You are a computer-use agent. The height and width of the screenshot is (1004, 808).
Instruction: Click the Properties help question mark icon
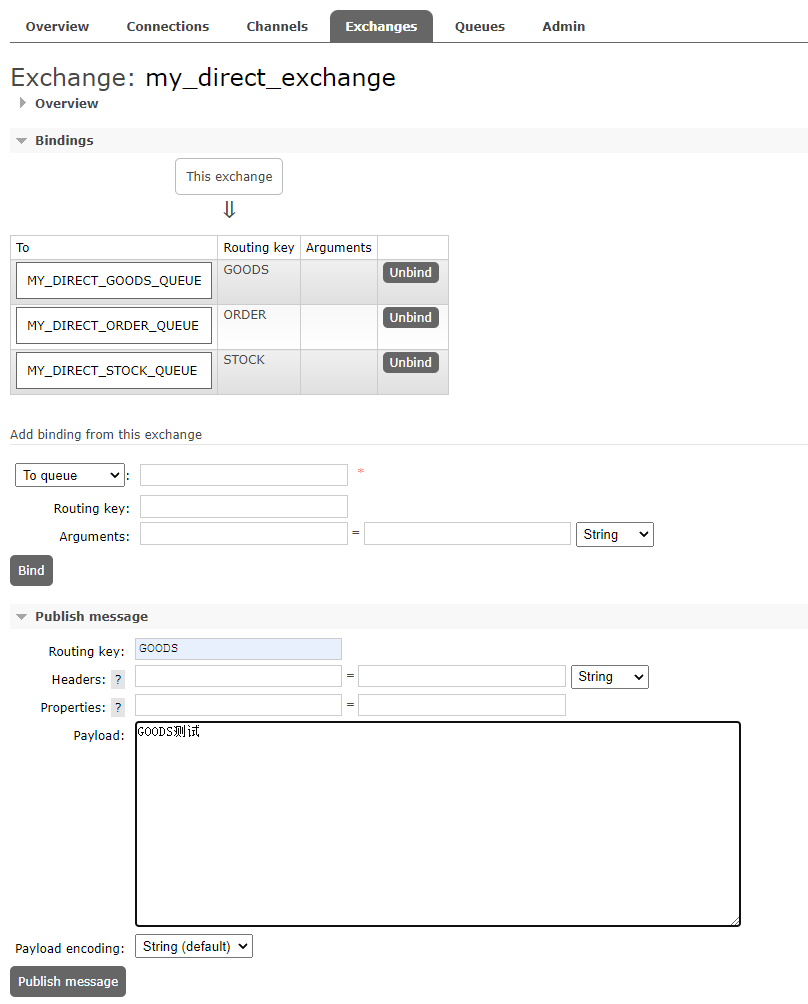[118, 707]
